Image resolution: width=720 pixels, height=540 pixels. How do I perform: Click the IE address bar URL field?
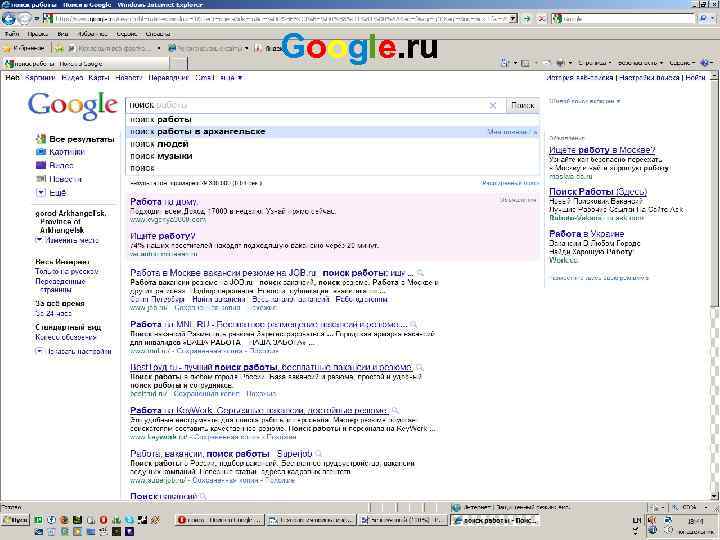[x=281, y=19]
